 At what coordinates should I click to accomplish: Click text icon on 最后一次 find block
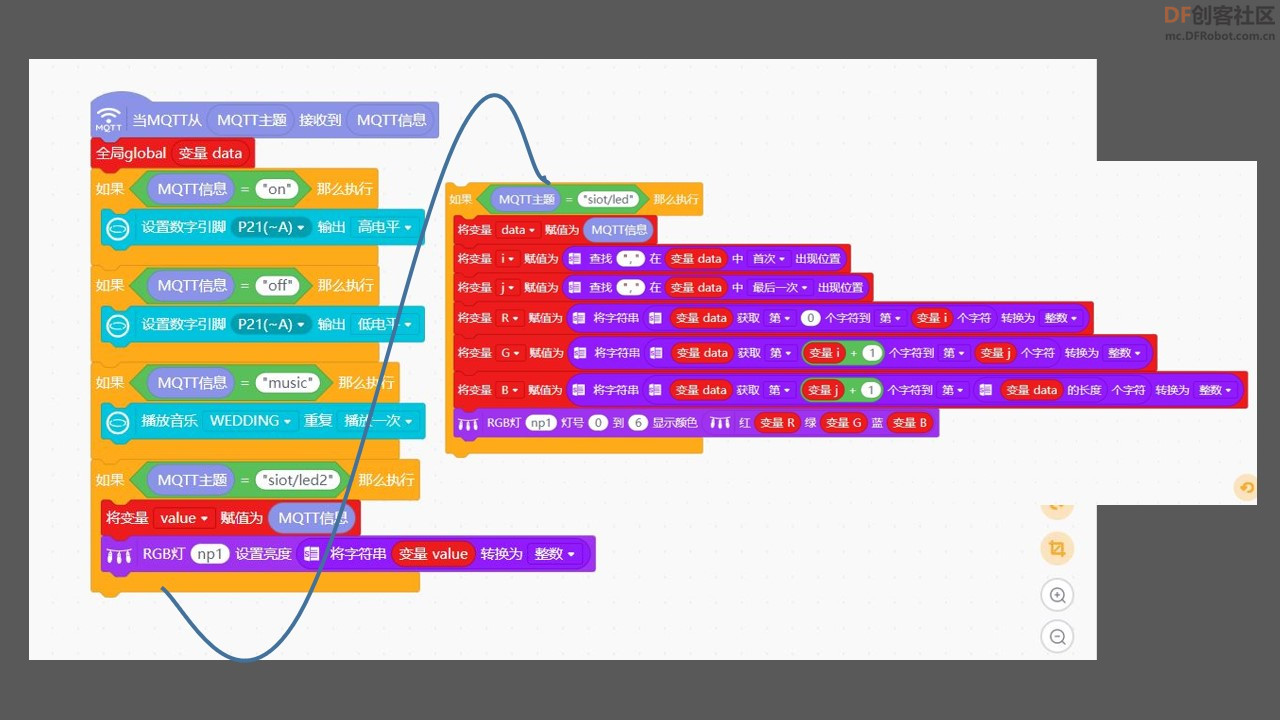[x=575, y=288]
